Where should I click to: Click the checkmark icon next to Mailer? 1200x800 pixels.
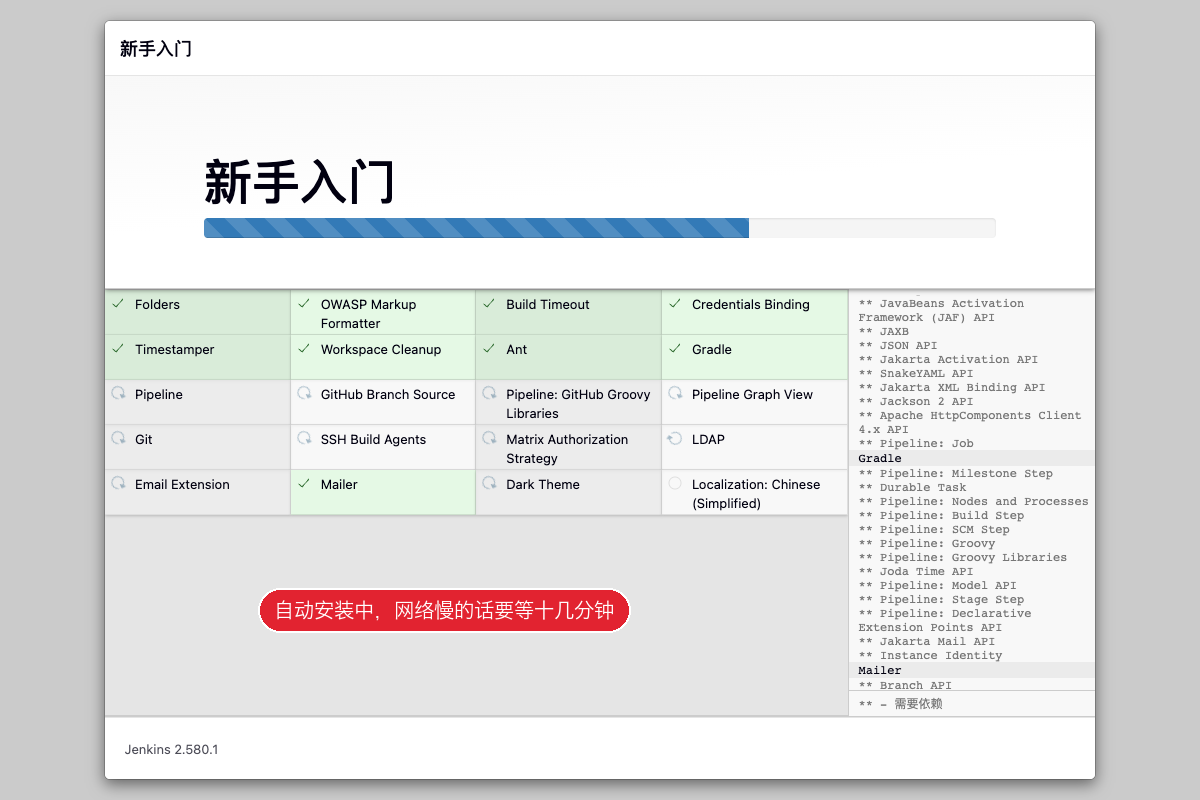304,484
